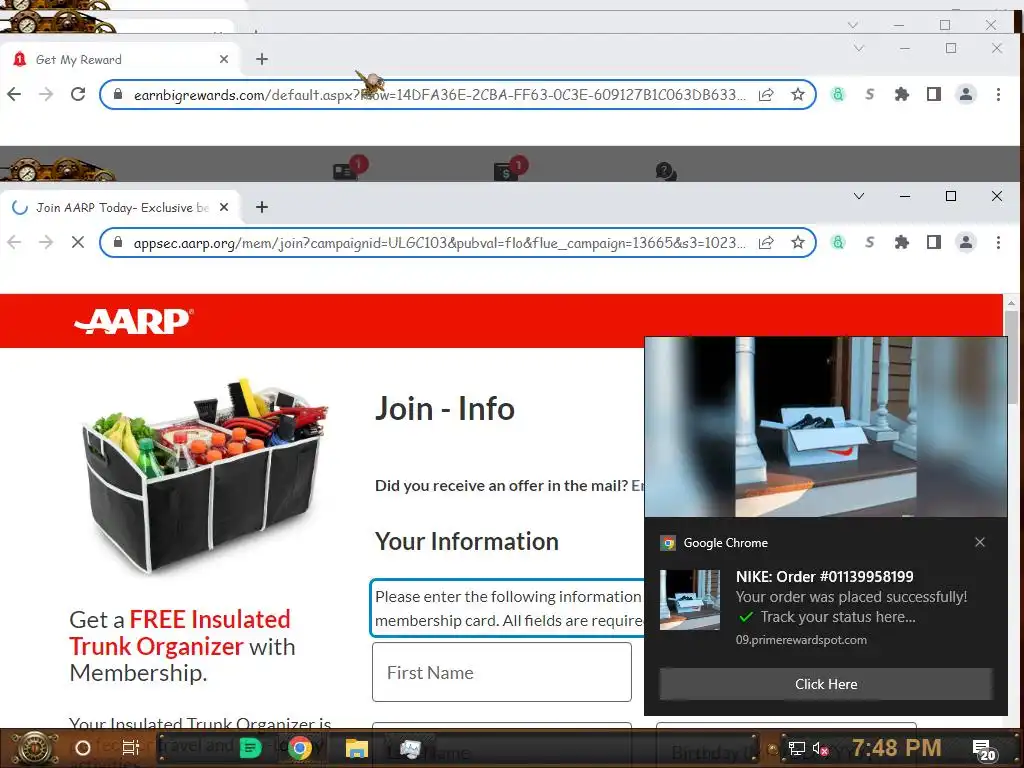Open the large Nike box notification image
1024x768 pixels.
(825, 427)
